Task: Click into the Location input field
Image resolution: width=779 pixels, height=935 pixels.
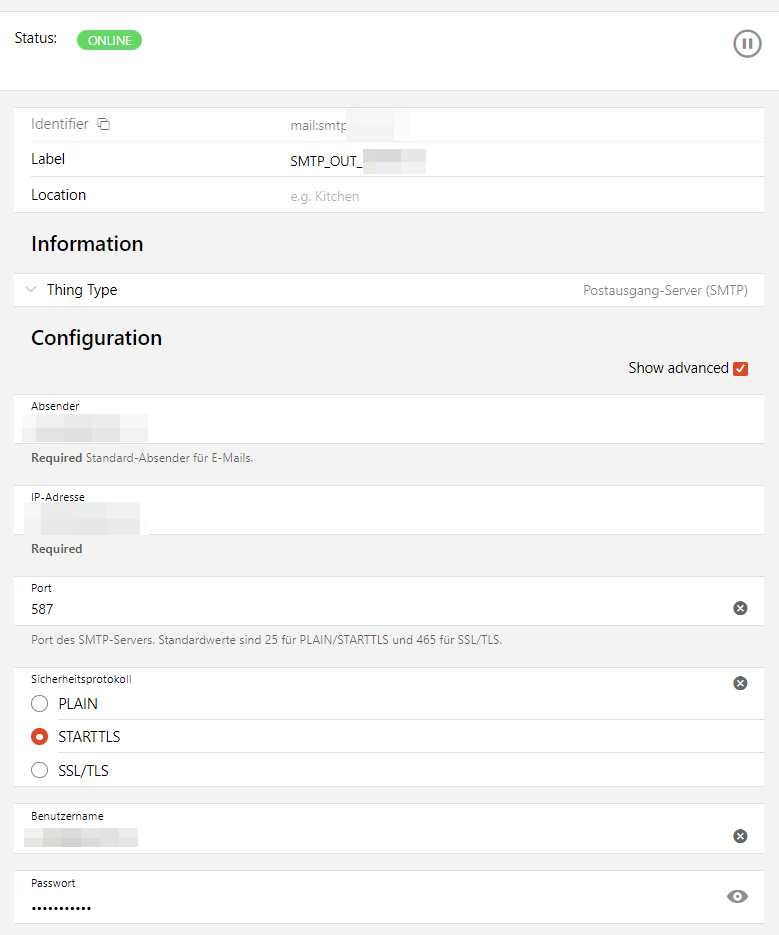Action: (x=500, y=196)
